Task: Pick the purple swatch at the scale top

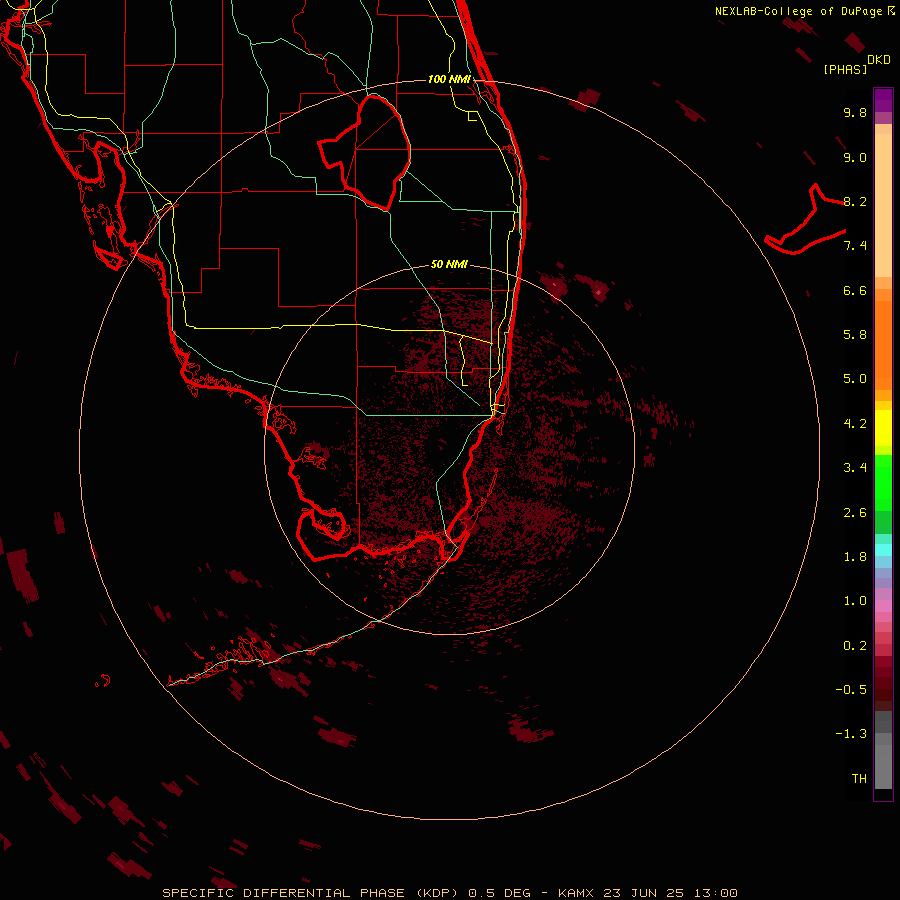Action: tap(883, 100)
